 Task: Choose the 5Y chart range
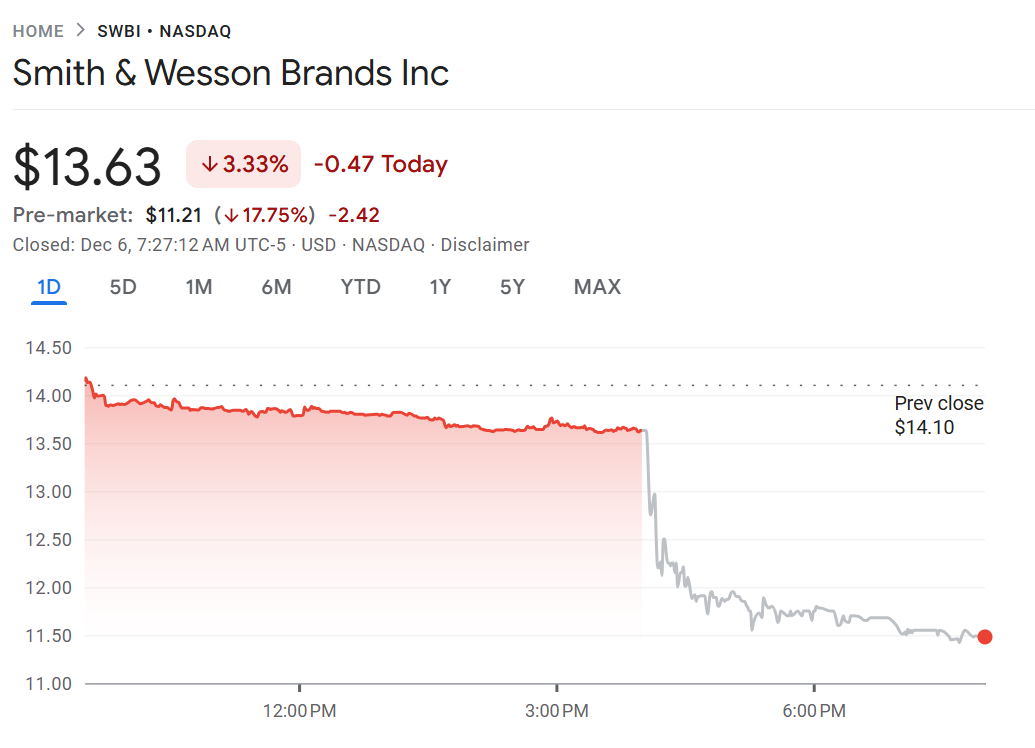(512, 287)
